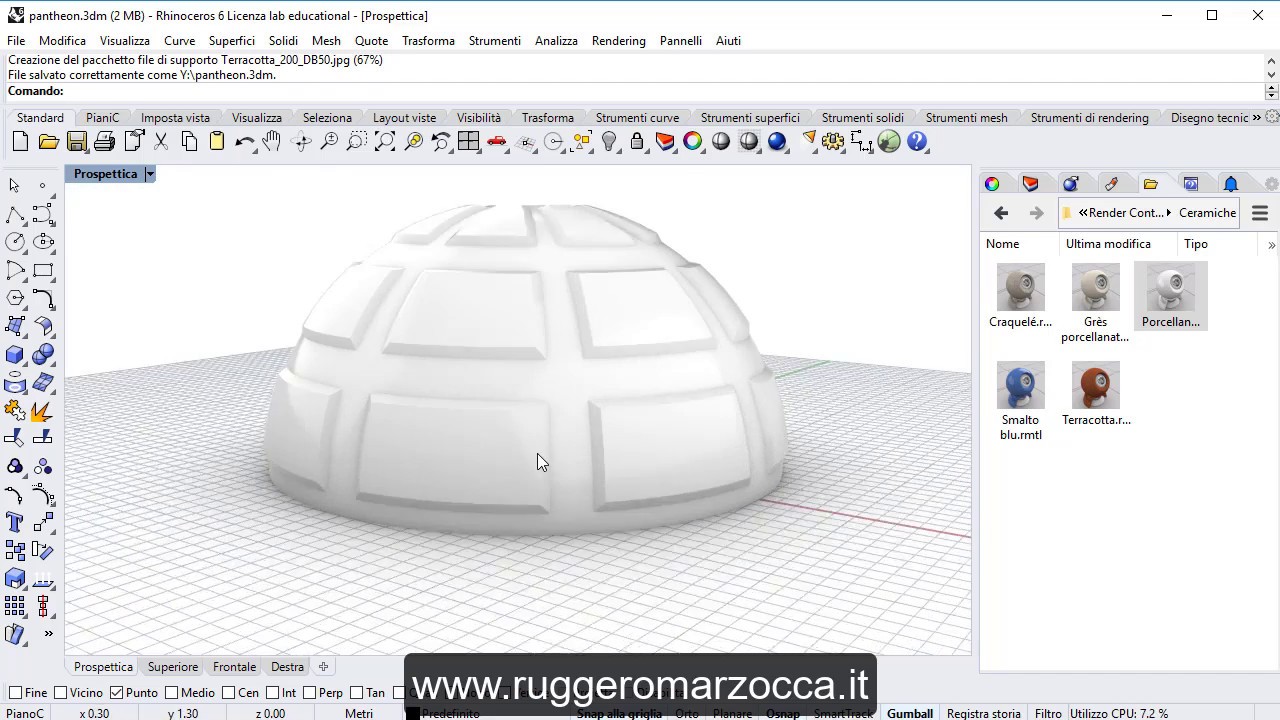Open Rhino options with the gear icon
1280x720 pixels.
pyautogui.click(x=833, y=142)
